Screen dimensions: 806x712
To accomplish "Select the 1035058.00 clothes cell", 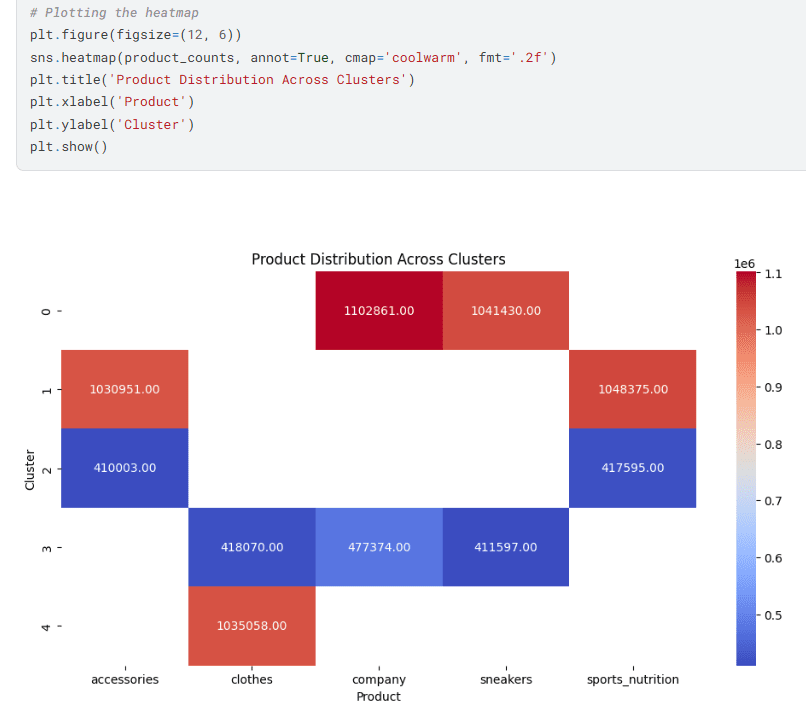I will click(252, 626).
